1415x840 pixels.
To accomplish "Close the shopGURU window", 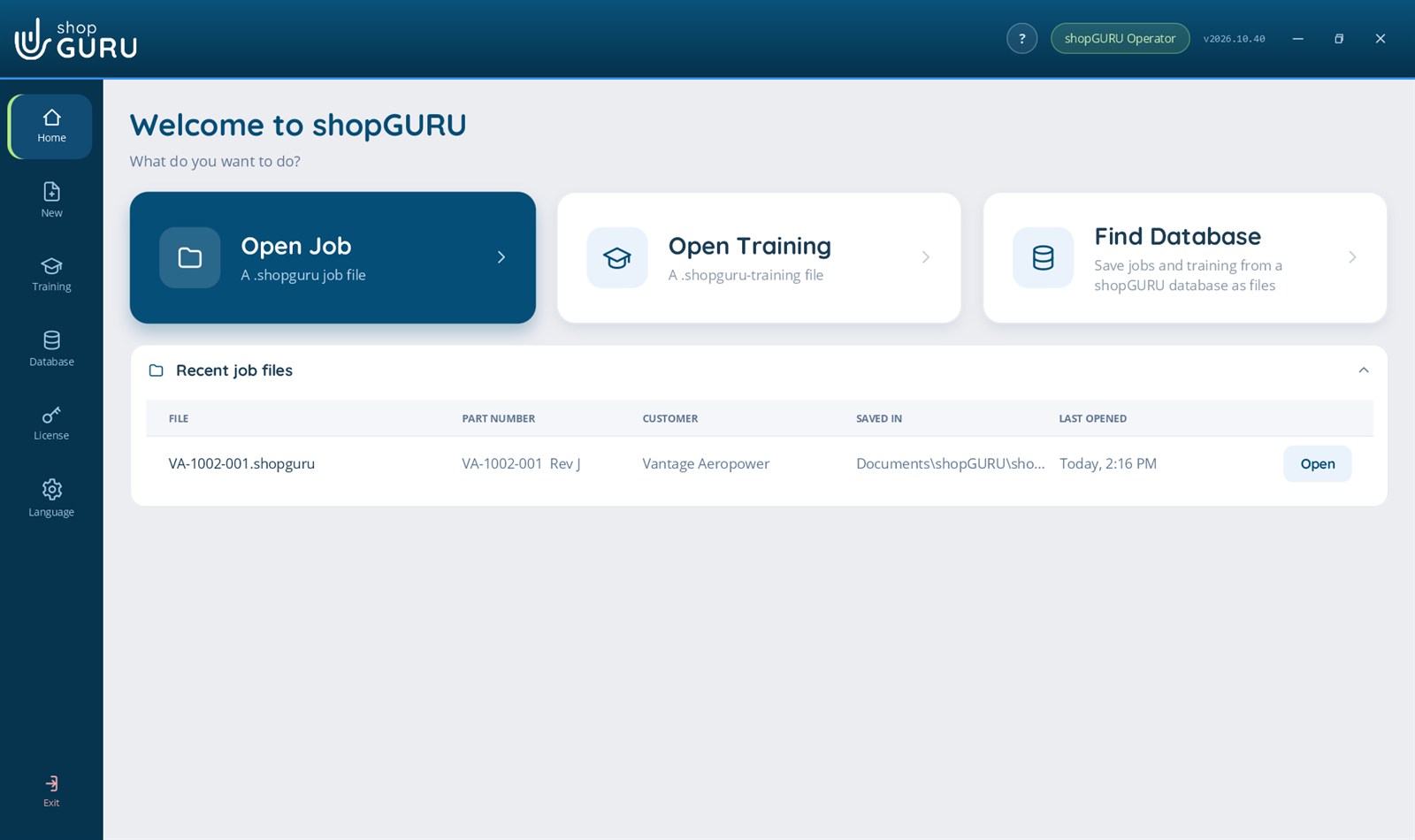I will coord(1380,38).
